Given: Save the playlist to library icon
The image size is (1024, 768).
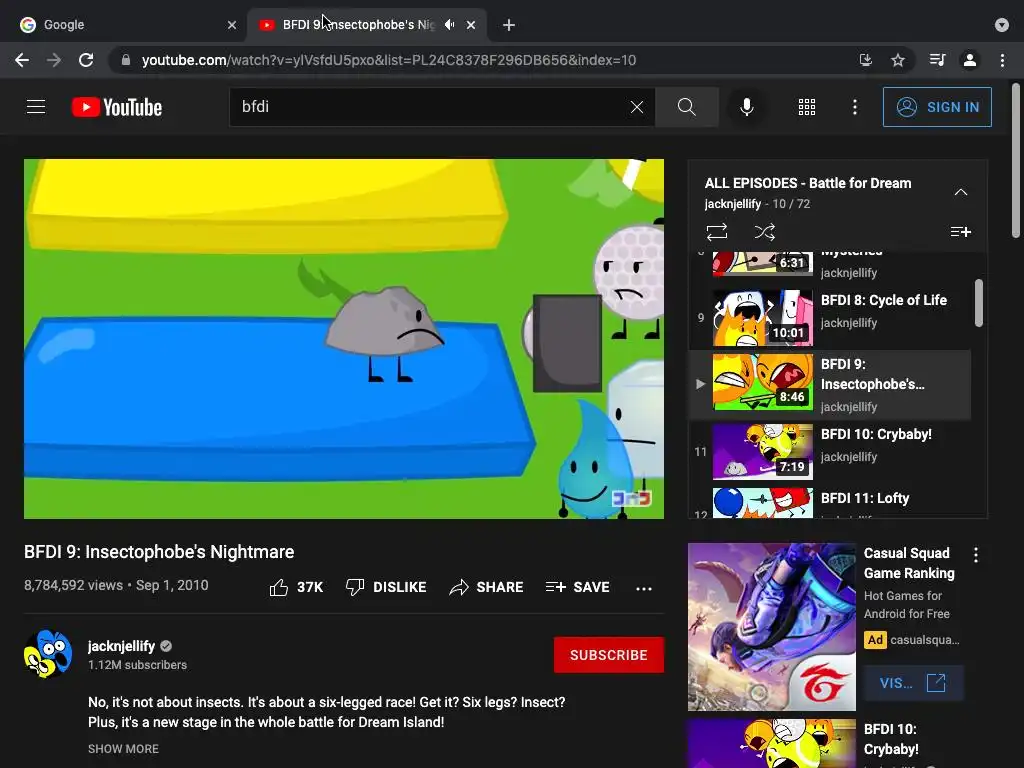Looking at the screenshot, I should pyautogui.click(x=961, y=232).
